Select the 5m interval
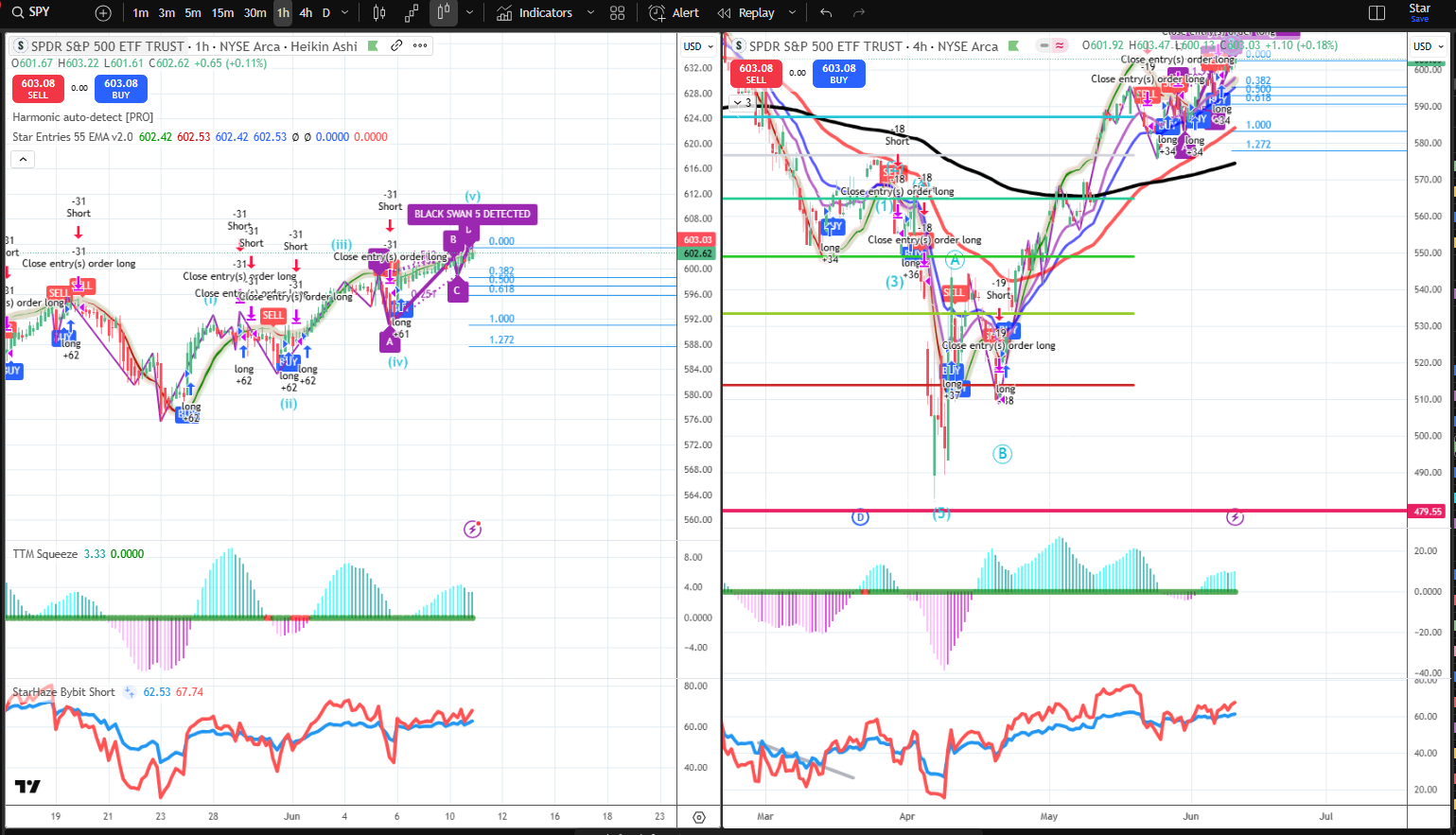1456x835 pixels. coord(193,13)
